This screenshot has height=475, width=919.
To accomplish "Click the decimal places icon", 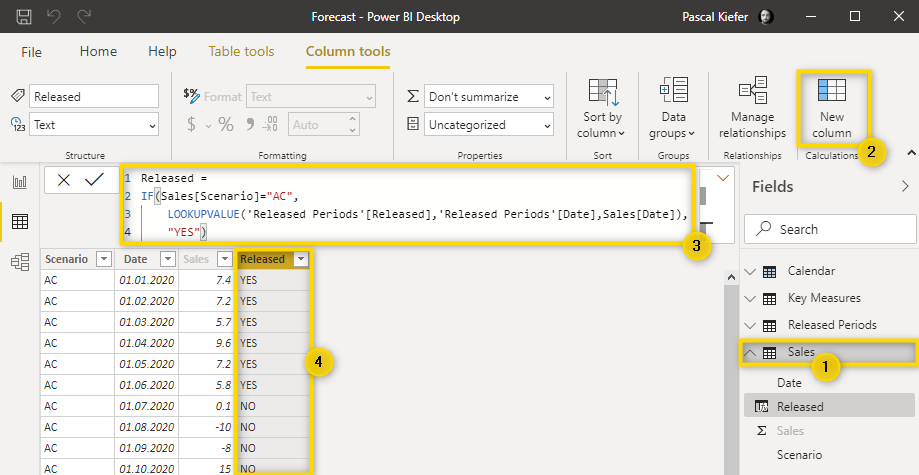I will click(270, 124).
